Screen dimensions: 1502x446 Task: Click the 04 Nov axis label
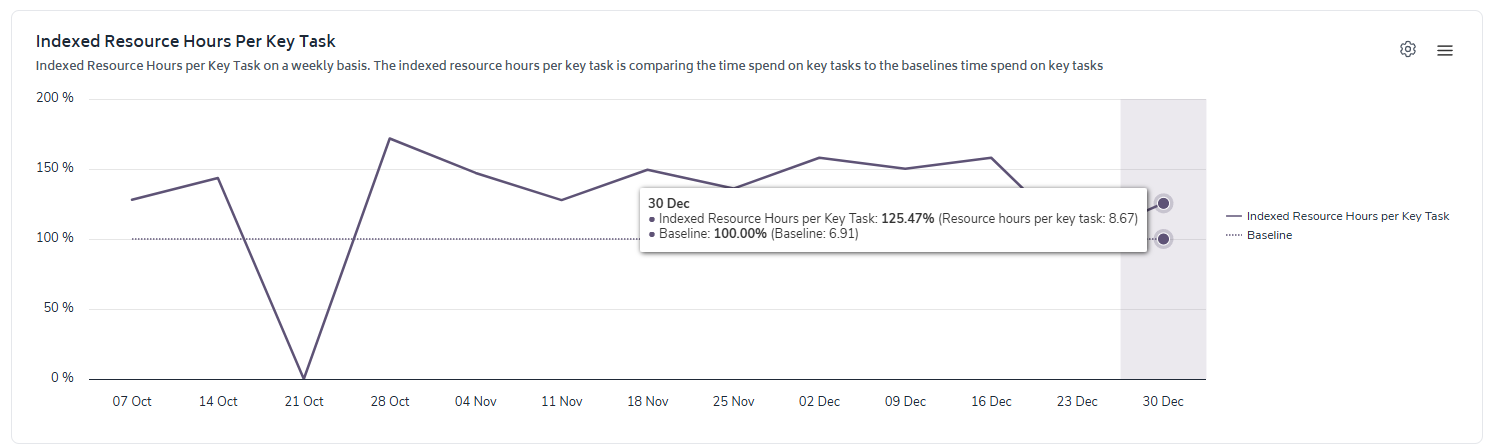coord(476,401)
